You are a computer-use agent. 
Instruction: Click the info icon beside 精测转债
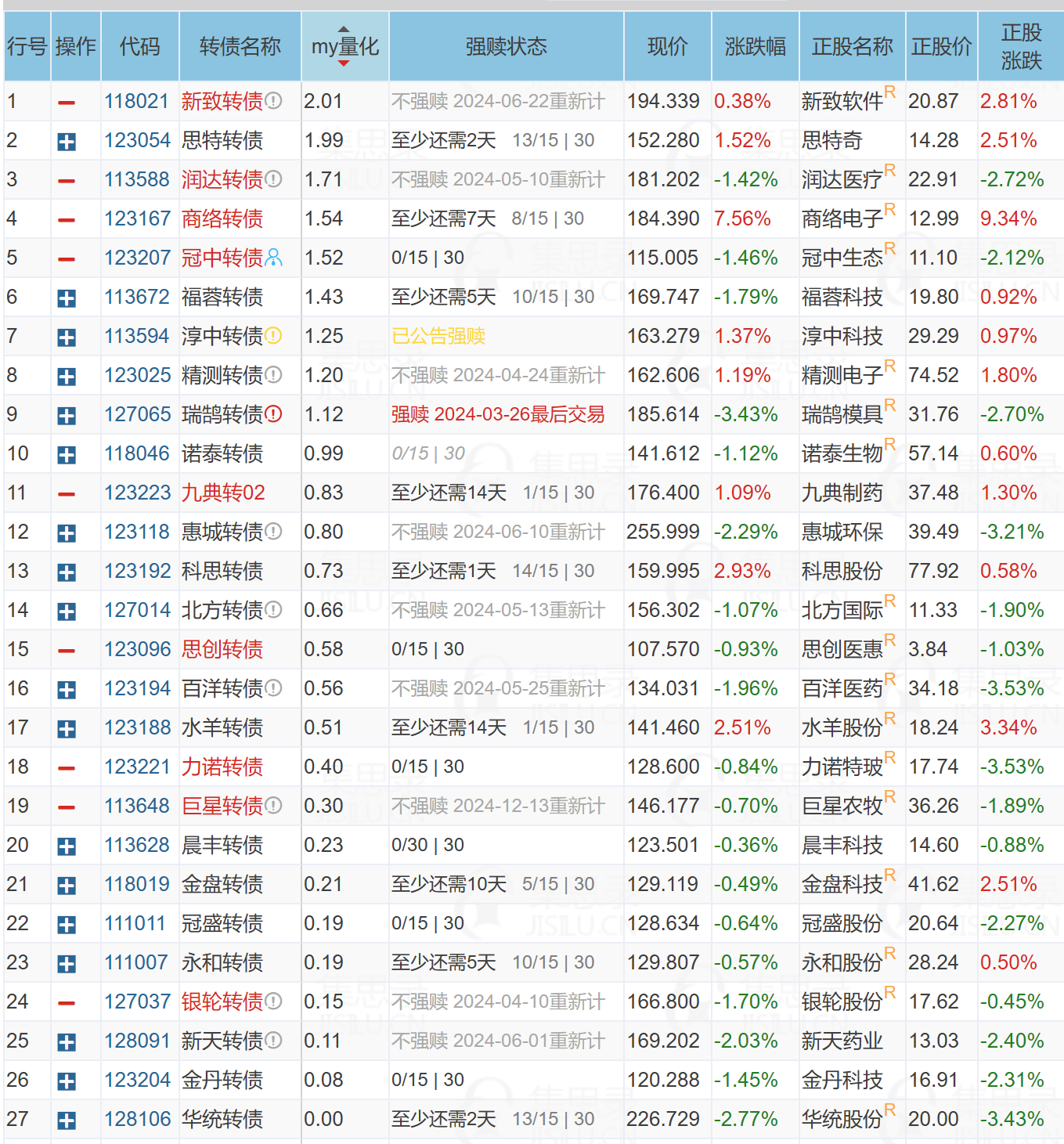[x=273, y=375]
